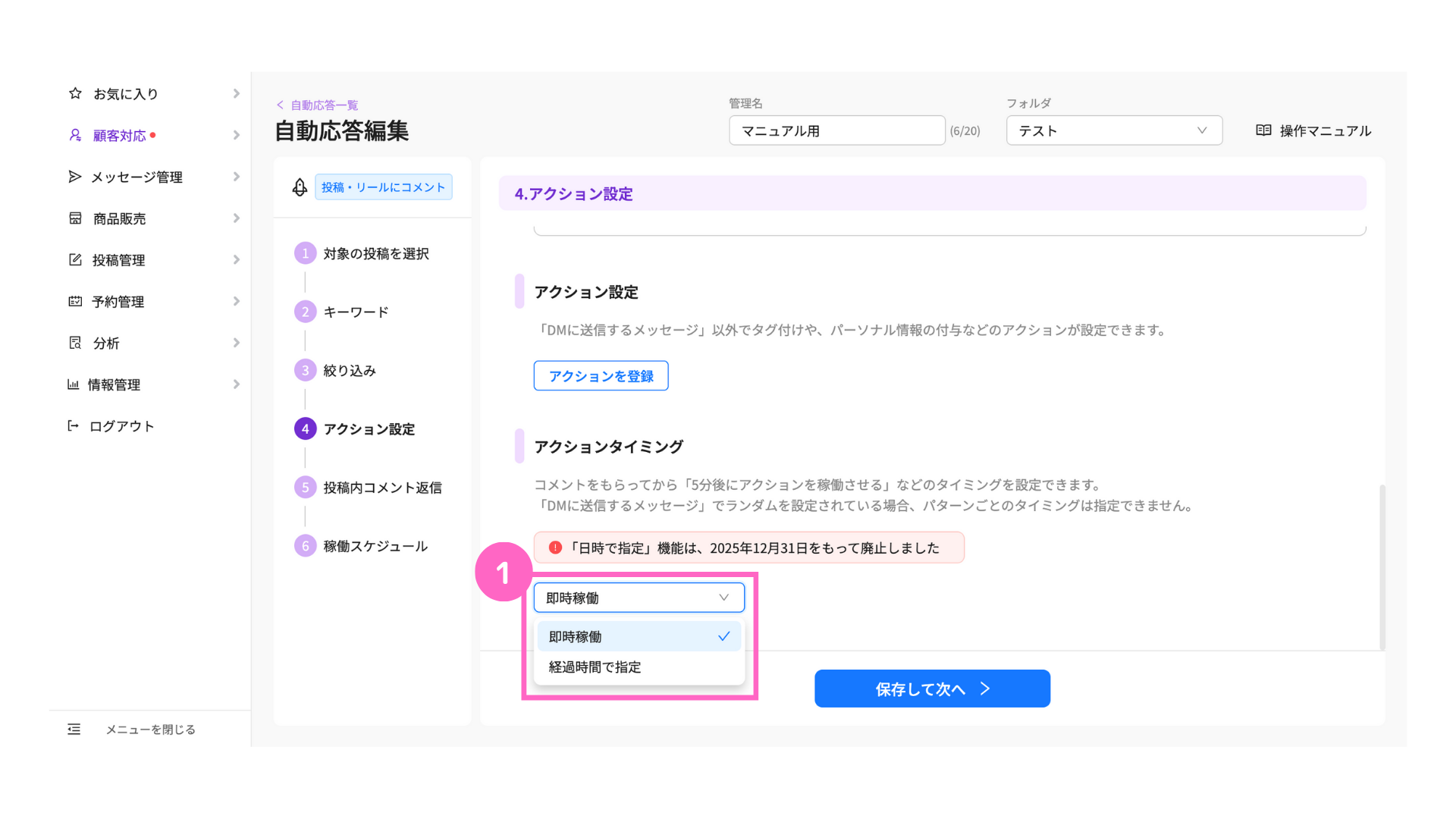Click the 商品販売 shop icon
This screenshot has height=819, width=1456.
pos(75,218)
